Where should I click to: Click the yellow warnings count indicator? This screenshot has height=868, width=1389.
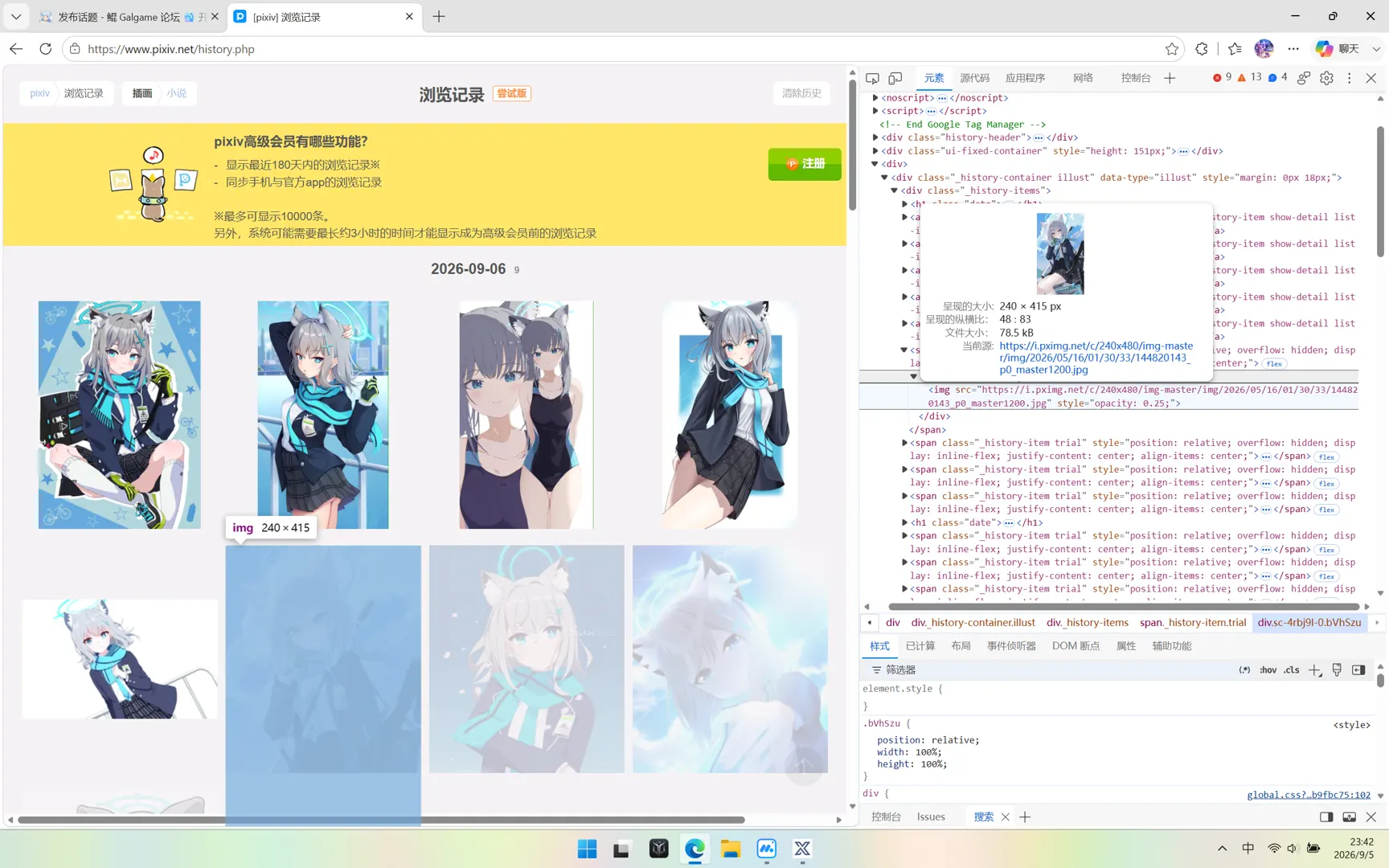[1249, 77]
